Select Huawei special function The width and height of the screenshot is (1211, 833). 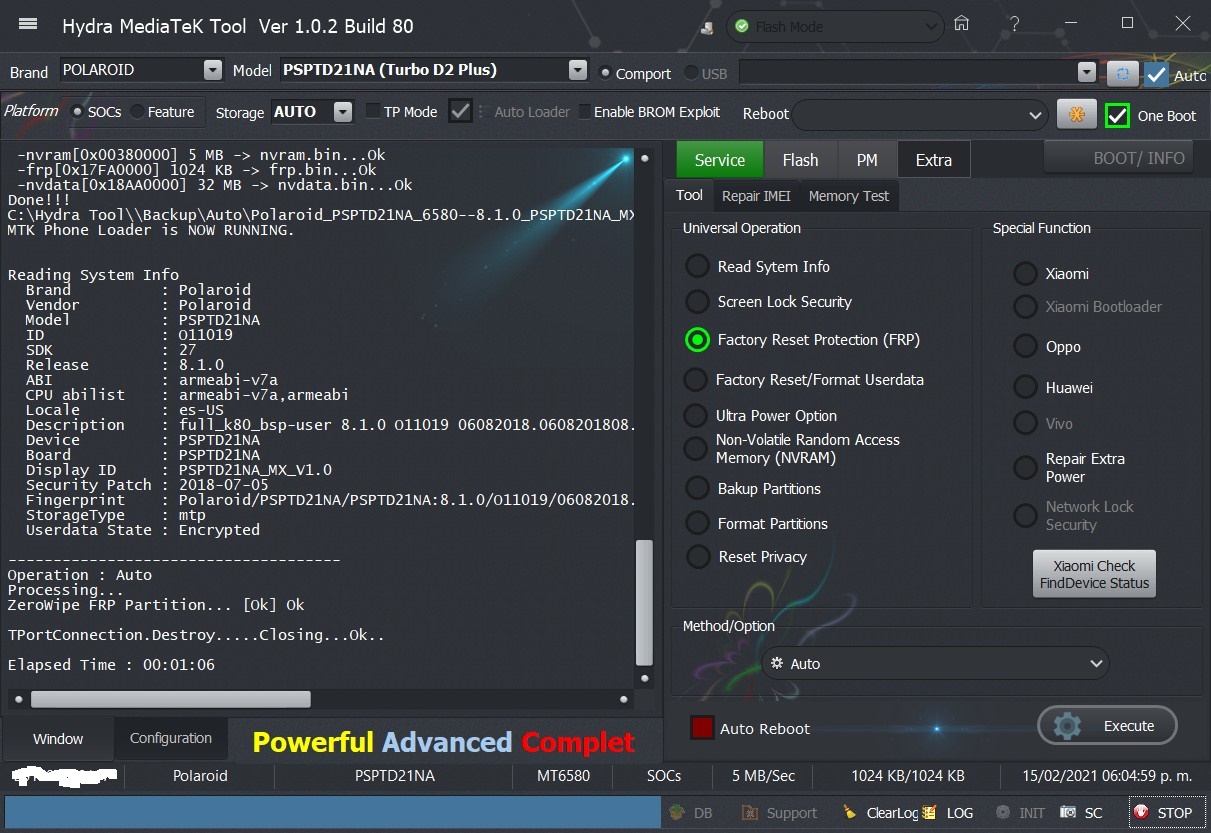point(1025,387)
